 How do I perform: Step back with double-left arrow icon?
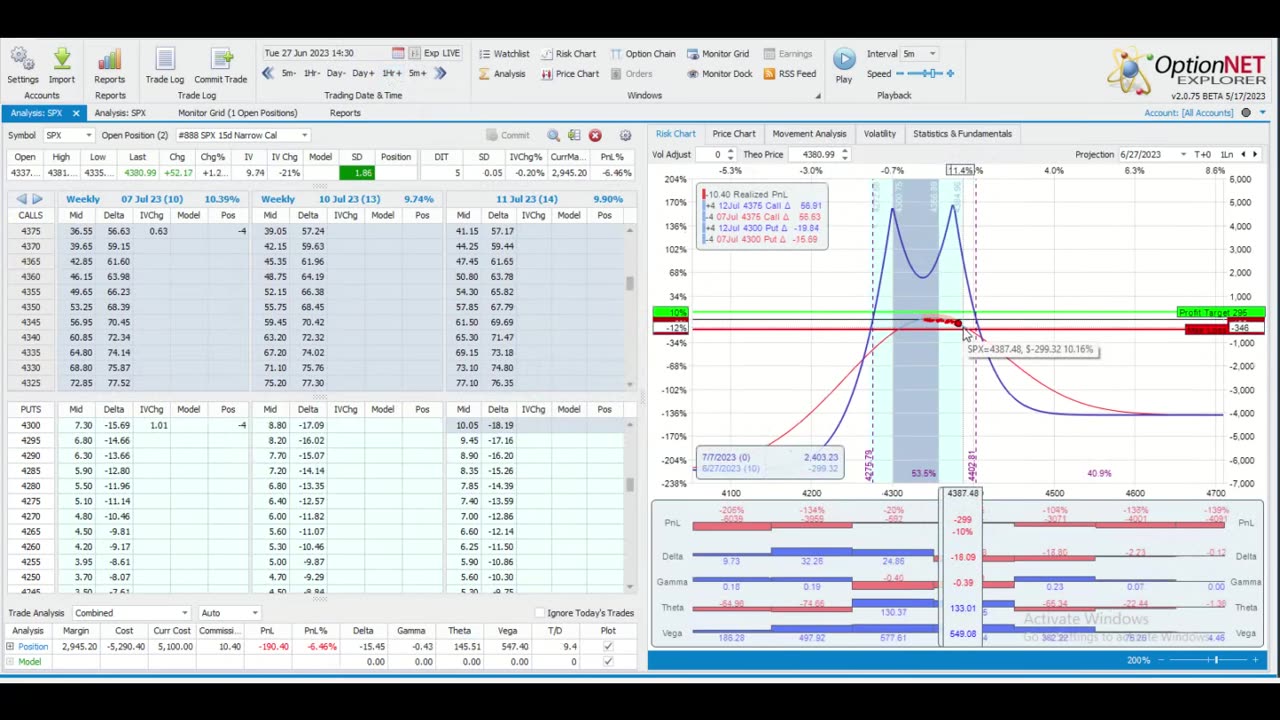point(268,73)
